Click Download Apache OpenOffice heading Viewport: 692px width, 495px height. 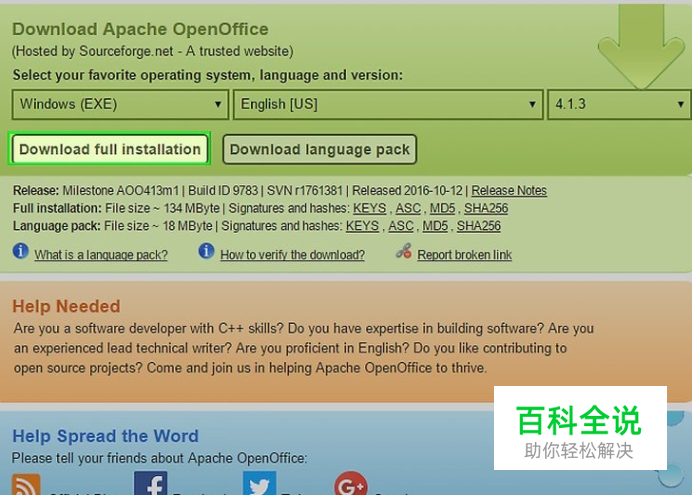pyautogui.click(x=140, y=29)
